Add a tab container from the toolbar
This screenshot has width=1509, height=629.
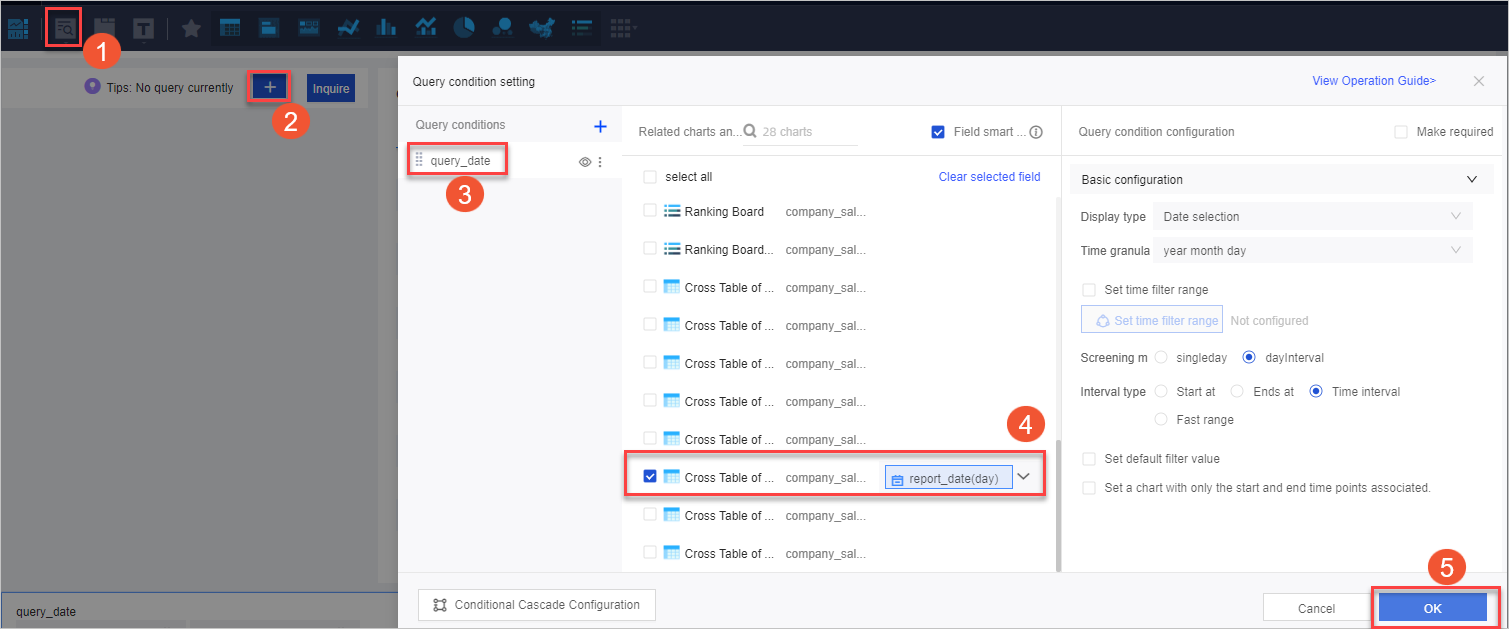coord(104,28)
